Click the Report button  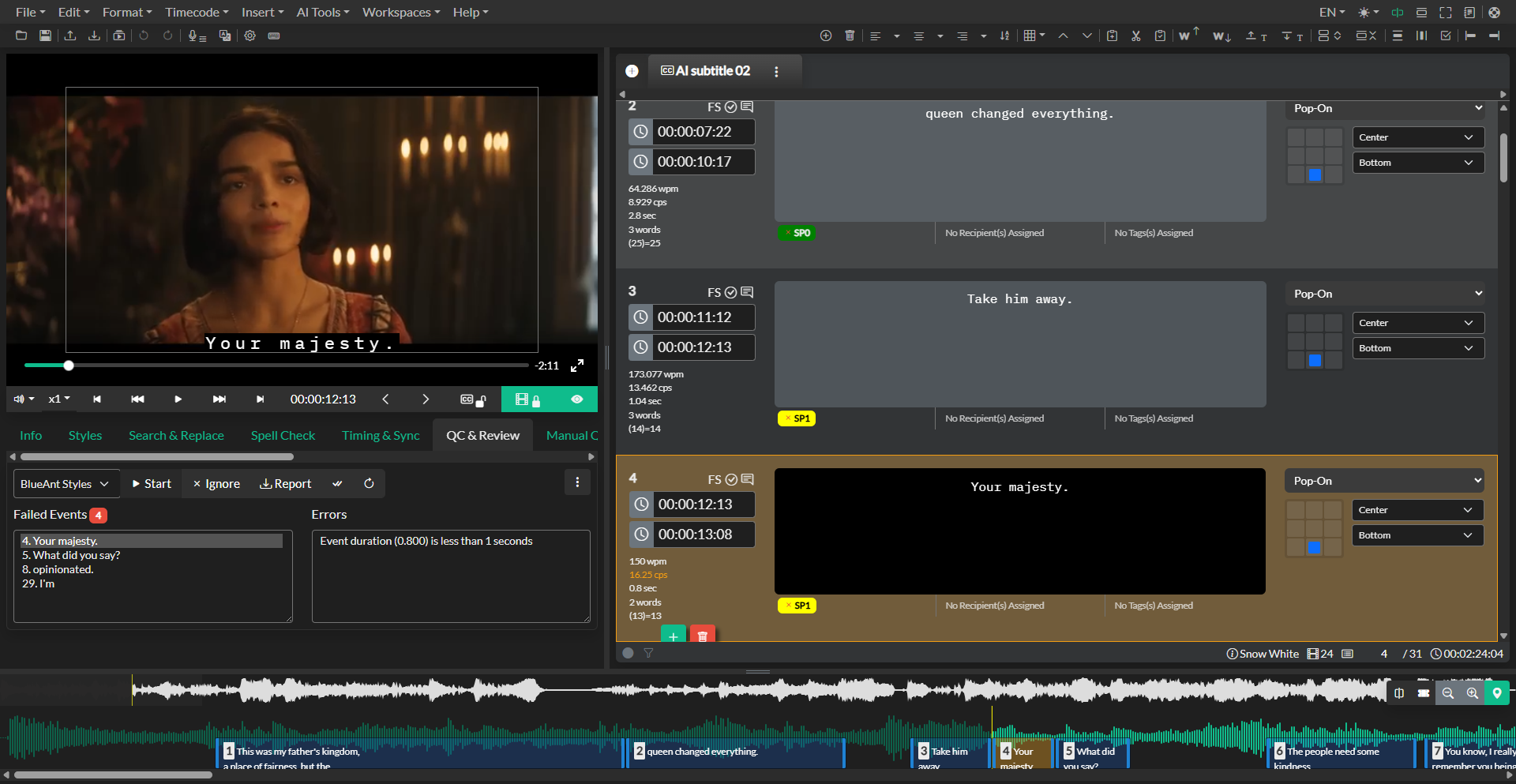[286, 484]
